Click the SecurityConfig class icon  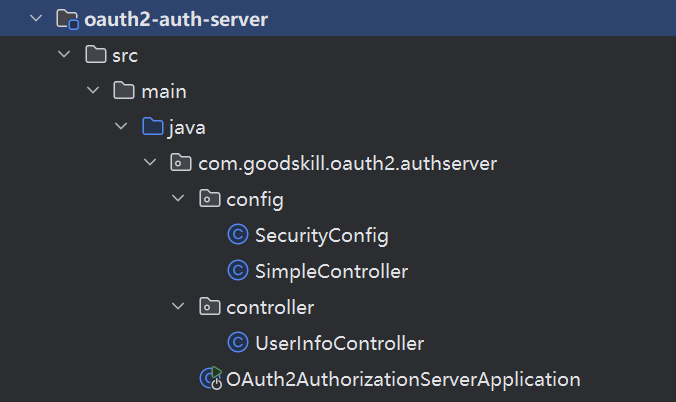click(238, 236)
